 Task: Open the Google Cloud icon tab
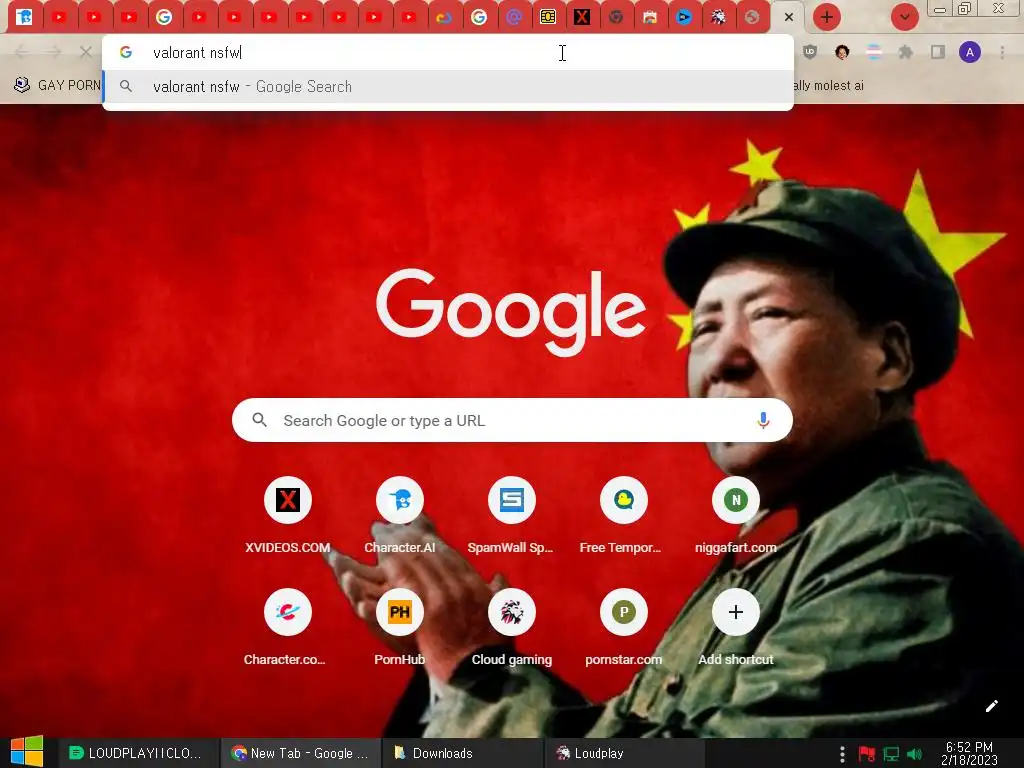(x=444, y=17)
